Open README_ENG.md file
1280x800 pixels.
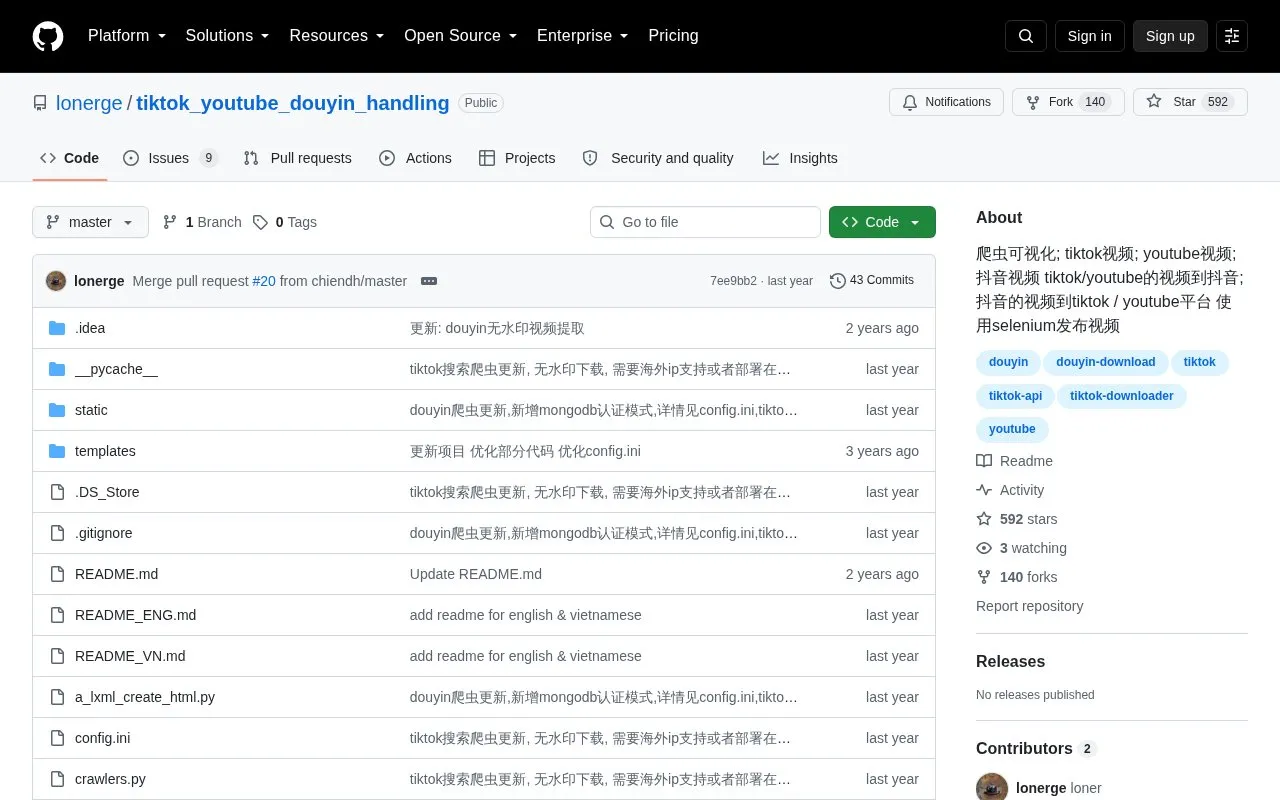pos(135,615)
